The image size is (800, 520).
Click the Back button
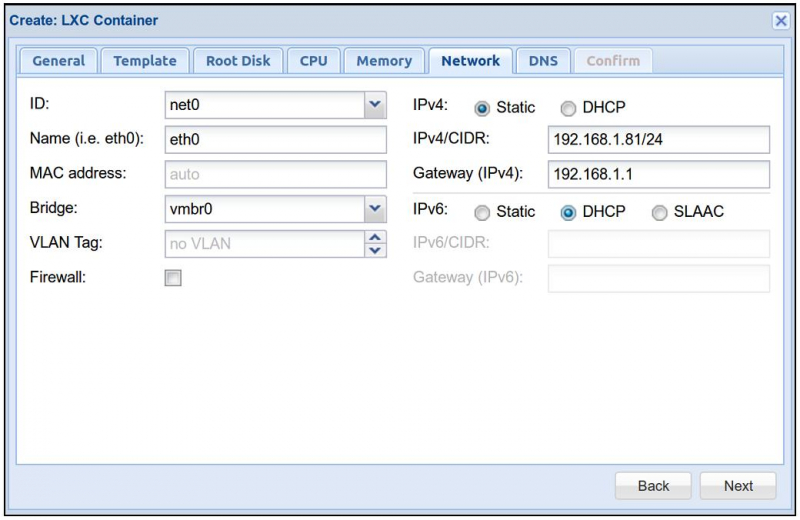pyautogui.click(x=653, y=486)
